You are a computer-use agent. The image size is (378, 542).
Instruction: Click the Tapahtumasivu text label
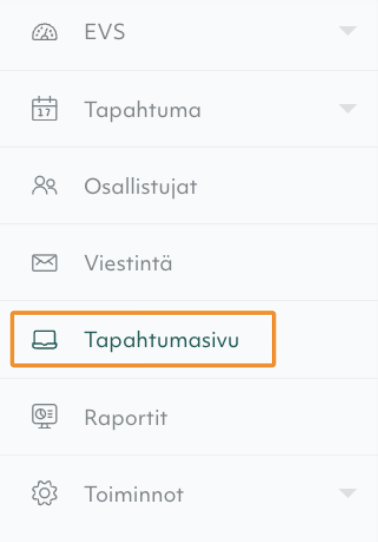(162, 340)
